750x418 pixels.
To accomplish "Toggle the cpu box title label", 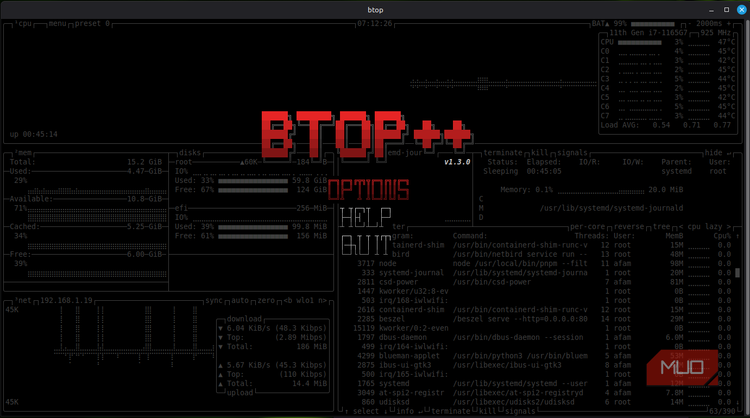I will 24,23.
